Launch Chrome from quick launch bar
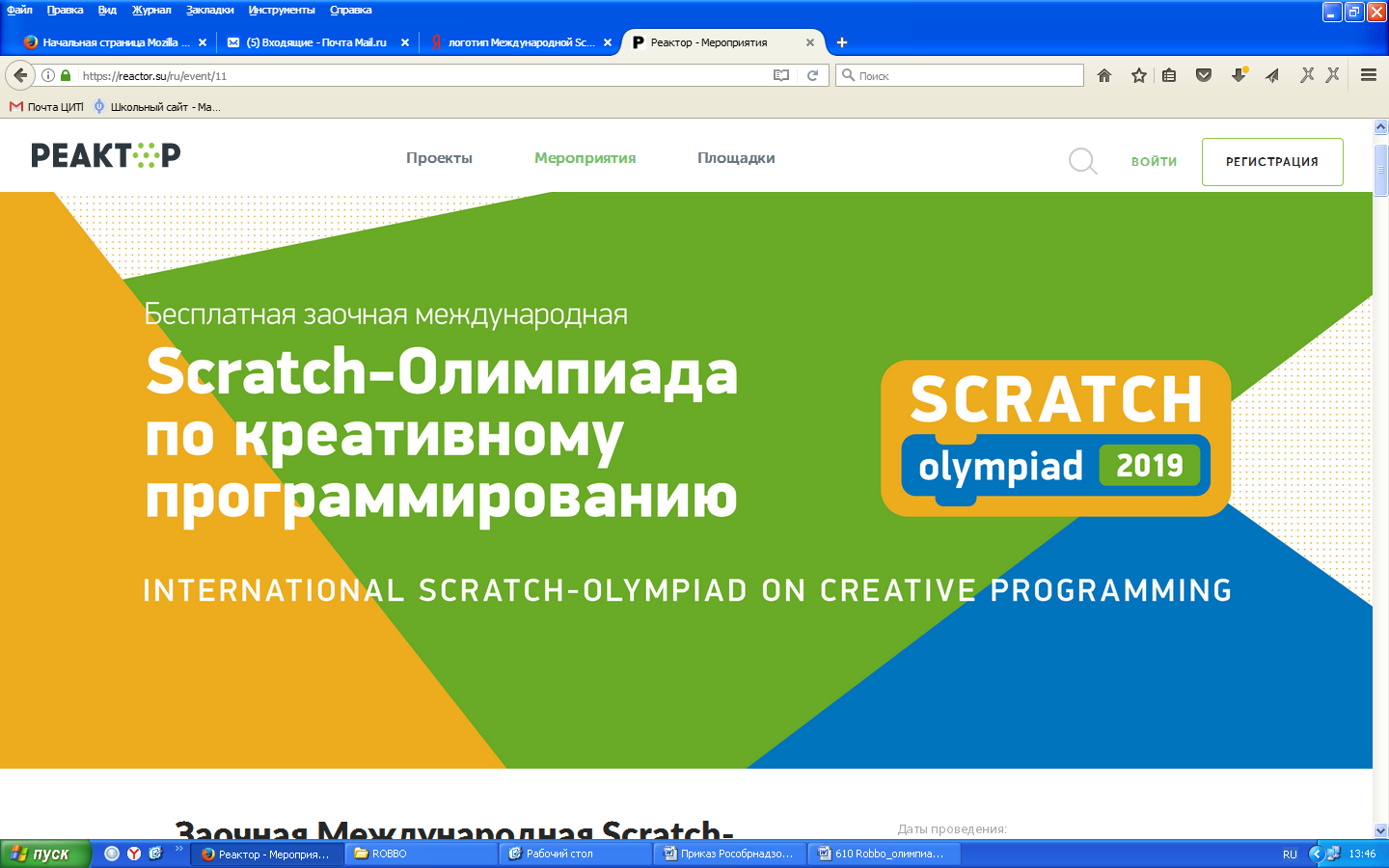The width and height of the screenshot is (1389, 868). 112,854
